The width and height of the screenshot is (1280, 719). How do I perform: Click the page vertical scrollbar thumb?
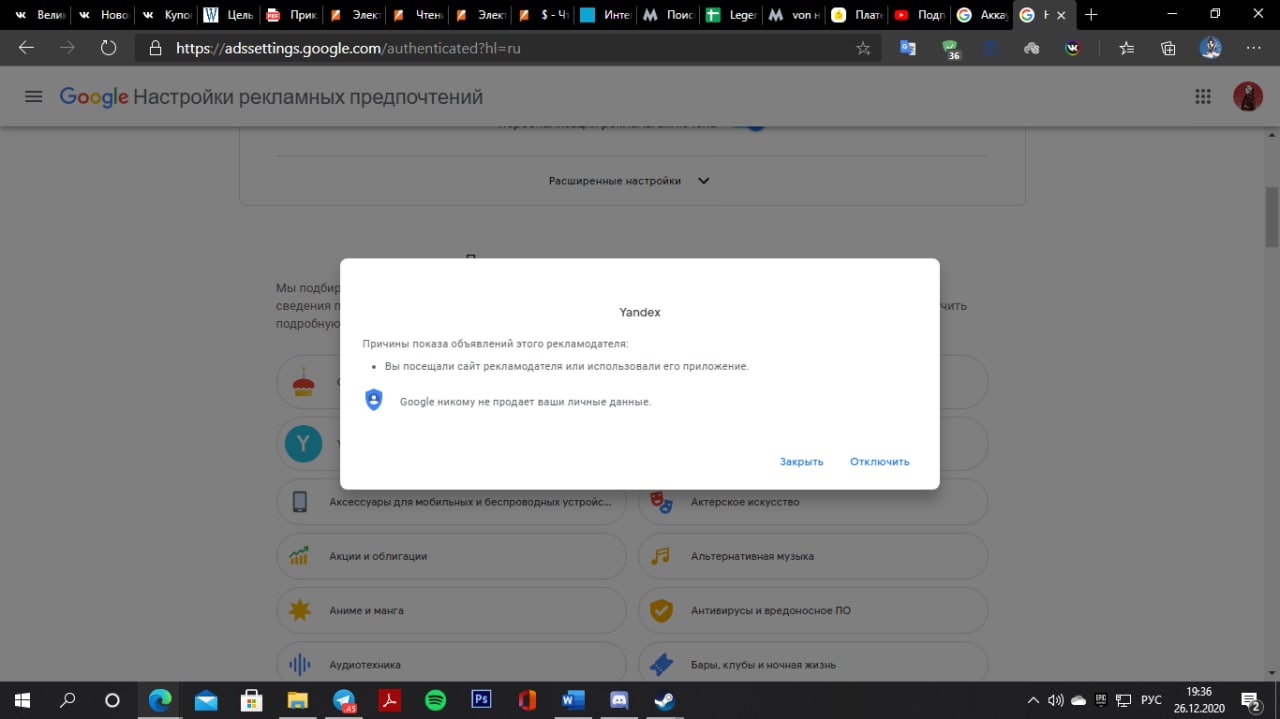[1272, 215]
